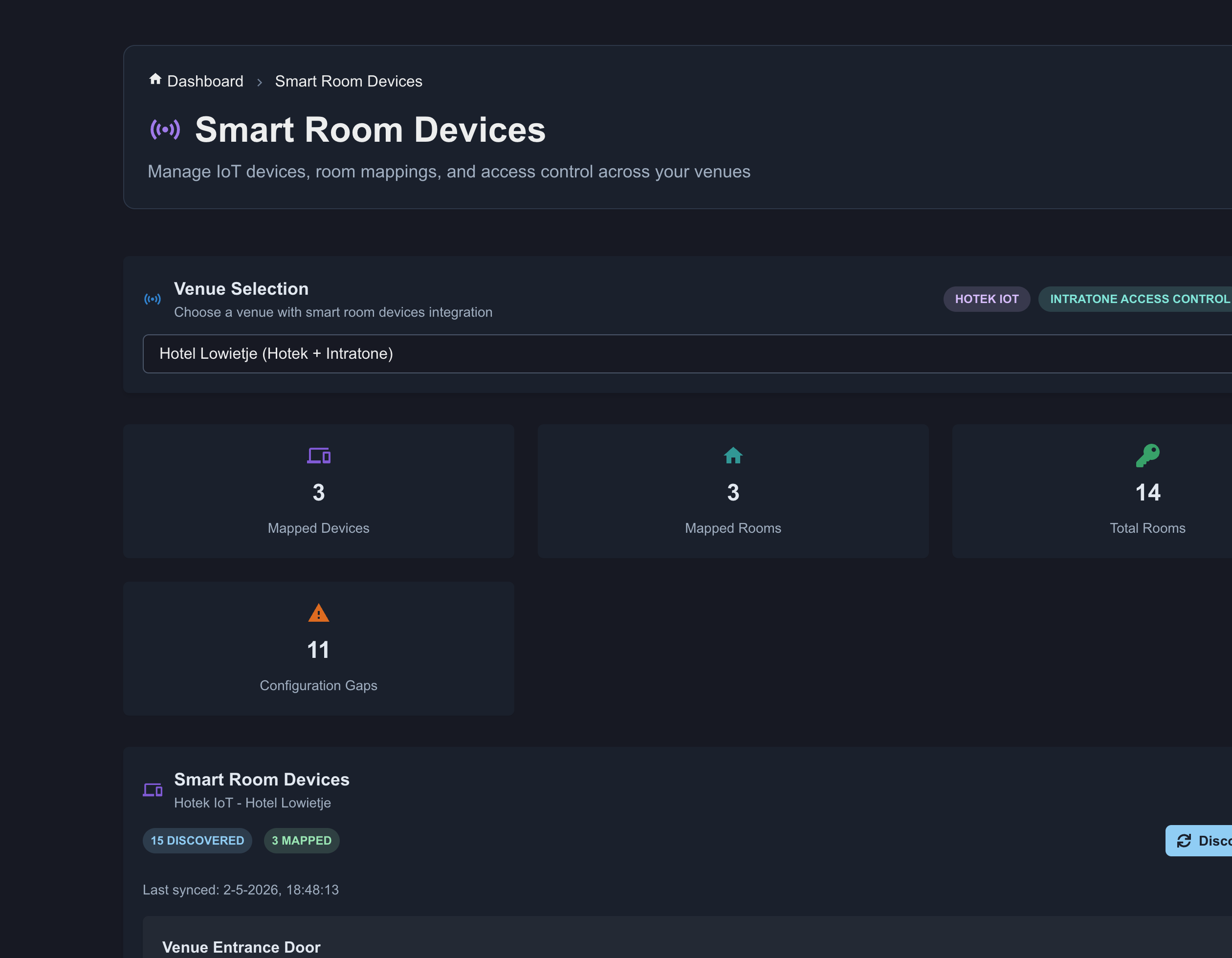Image resolution: width=1232 pixels, height=958 pixels.
Task: Click the Venue Entrance Door heading
Action: pos(242,947)
